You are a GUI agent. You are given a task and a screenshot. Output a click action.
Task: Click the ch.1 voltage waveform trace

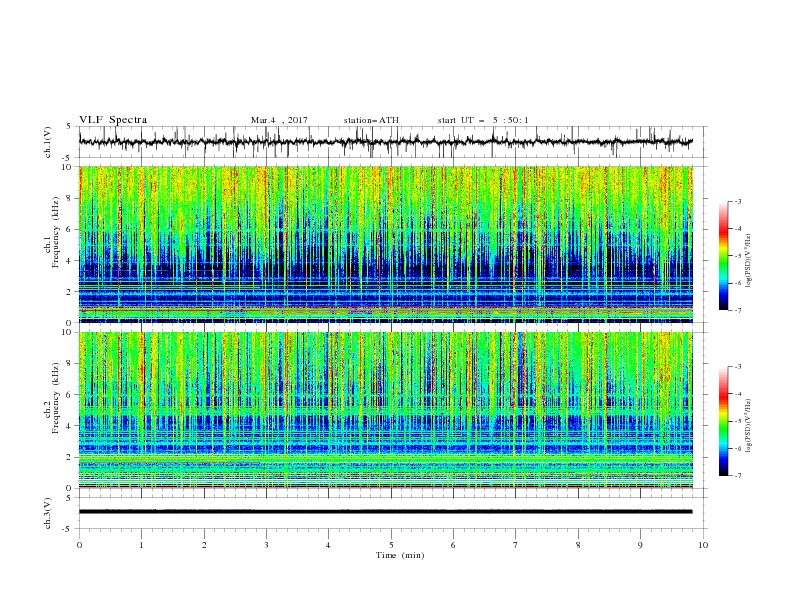(x=385, y=142)
